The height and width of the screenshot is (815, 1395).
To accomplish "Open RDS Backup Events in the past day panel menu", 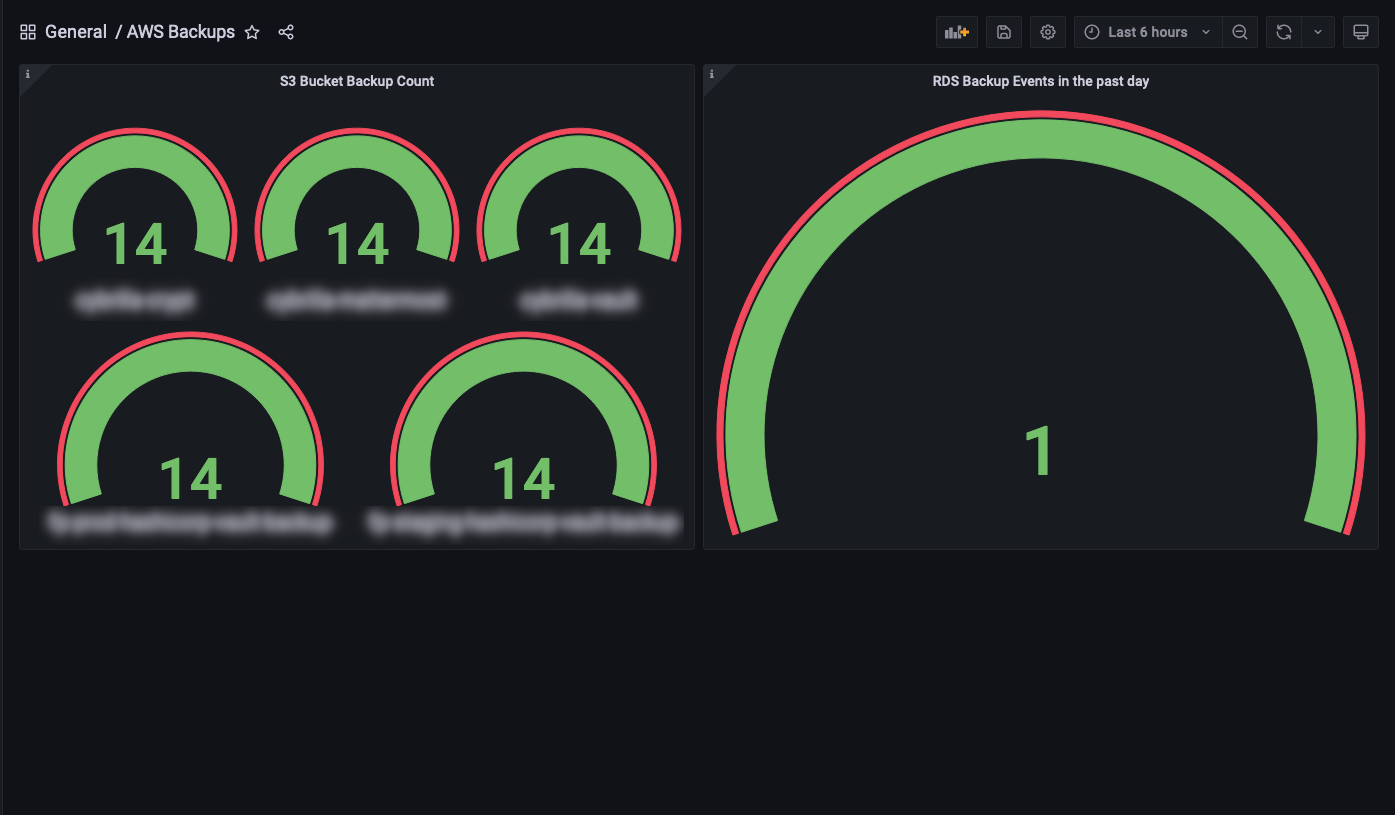I will coord(1041,81).
